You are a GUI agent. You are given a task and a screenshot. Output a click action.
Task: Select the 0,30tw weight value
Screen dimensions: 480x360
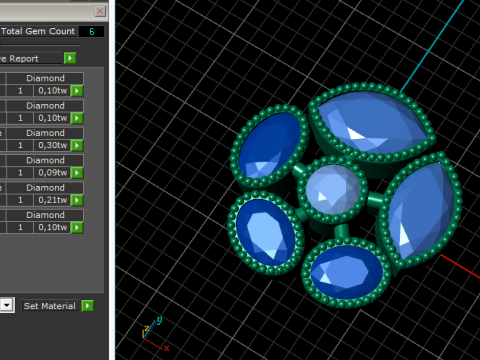click(52, 145)
